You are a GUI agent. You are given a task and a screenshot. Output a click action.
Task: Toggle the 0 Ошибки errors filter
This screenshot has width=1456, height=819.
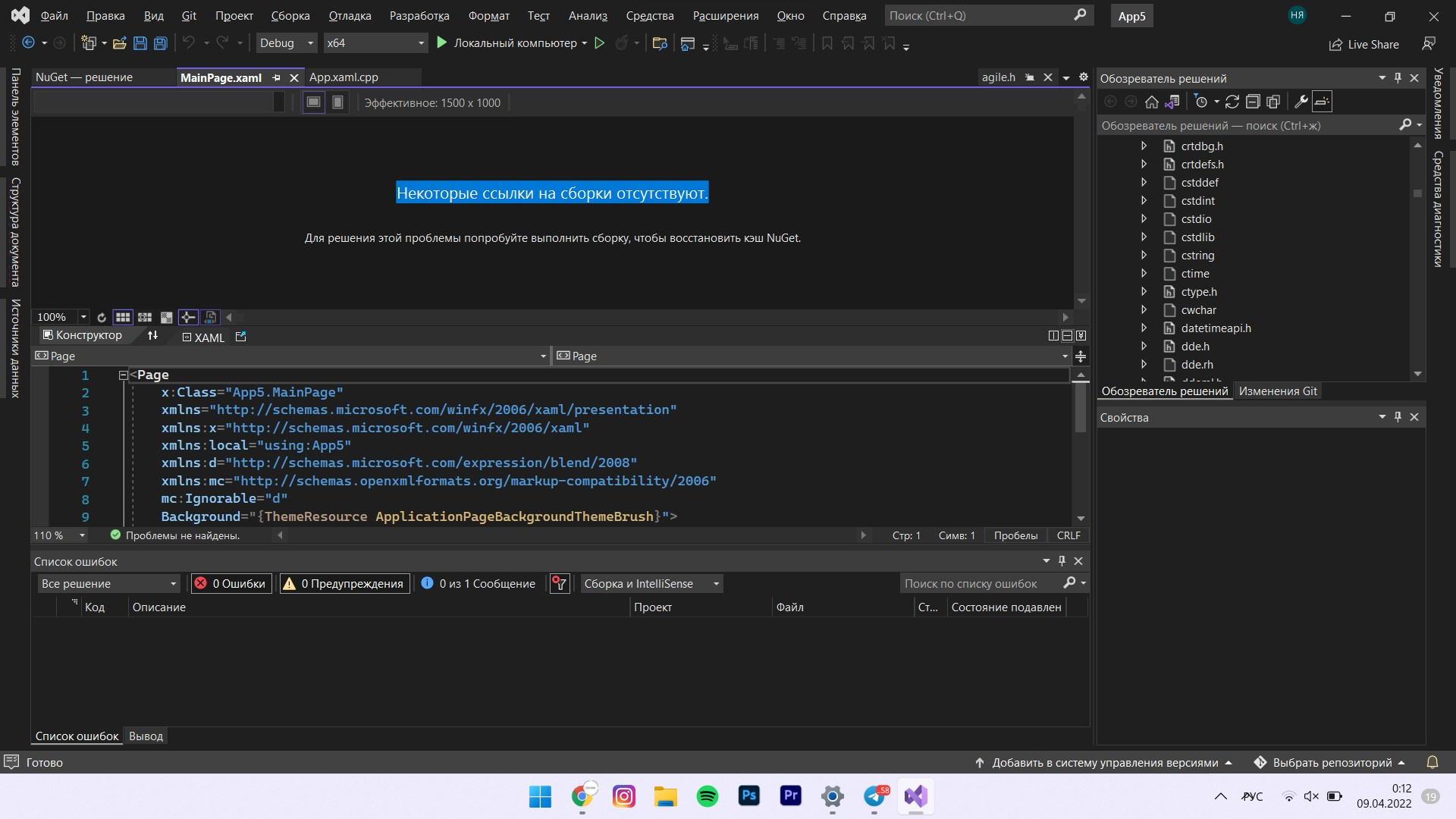(231, 583)
